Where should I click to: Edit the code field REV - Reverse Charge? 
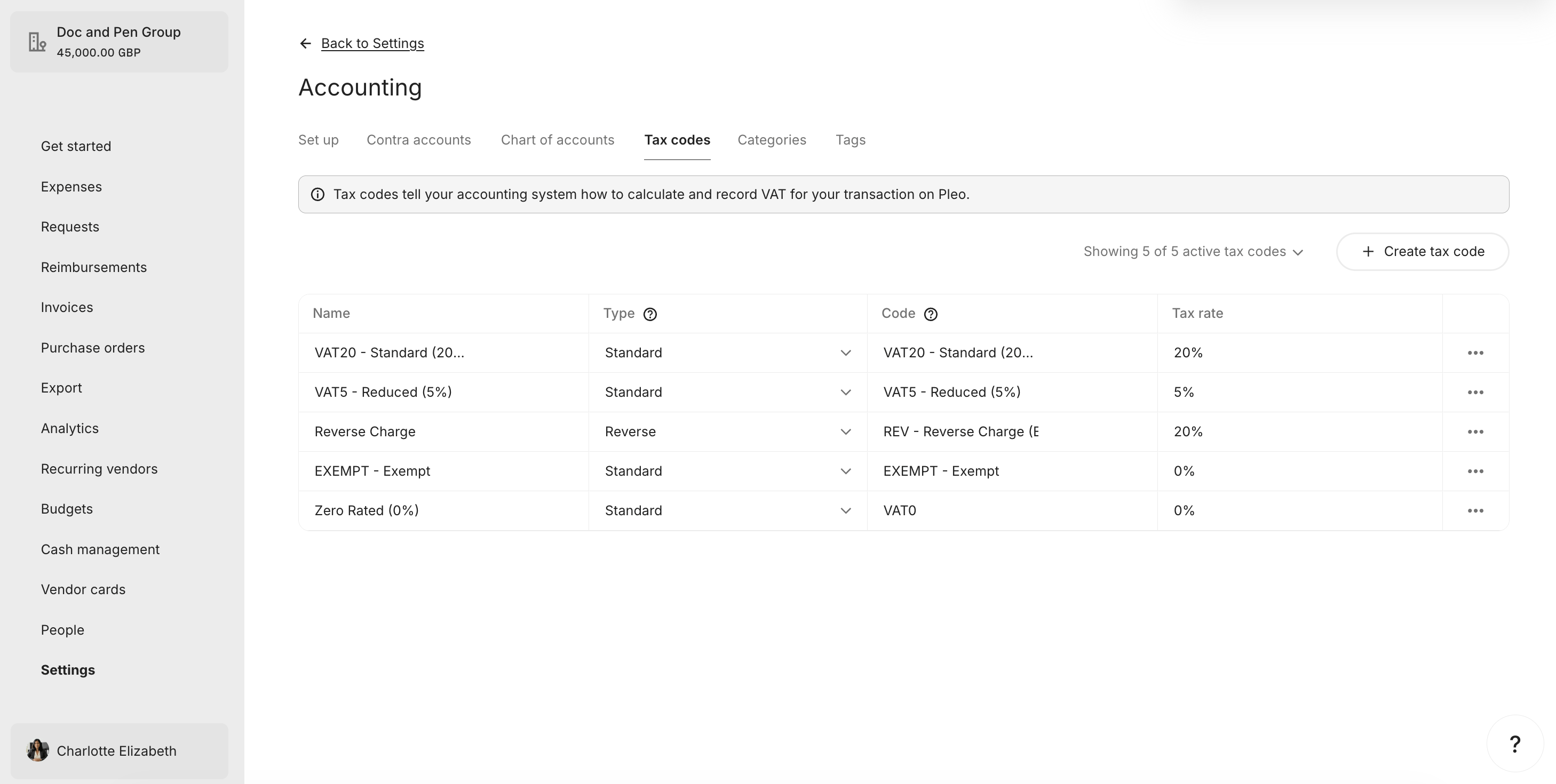tap(1012, 431)
